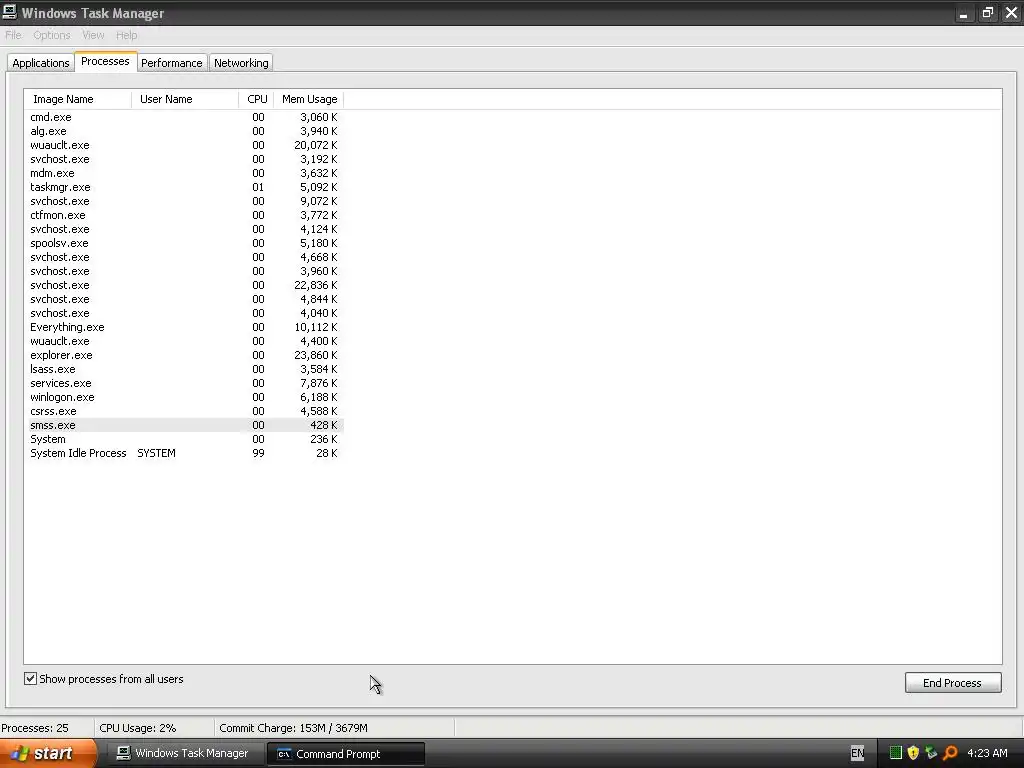The width and height of the screenshot is (1024, 768).
Task: Click the Windows Task Manager taskbar button
Action: click(183, 754)
